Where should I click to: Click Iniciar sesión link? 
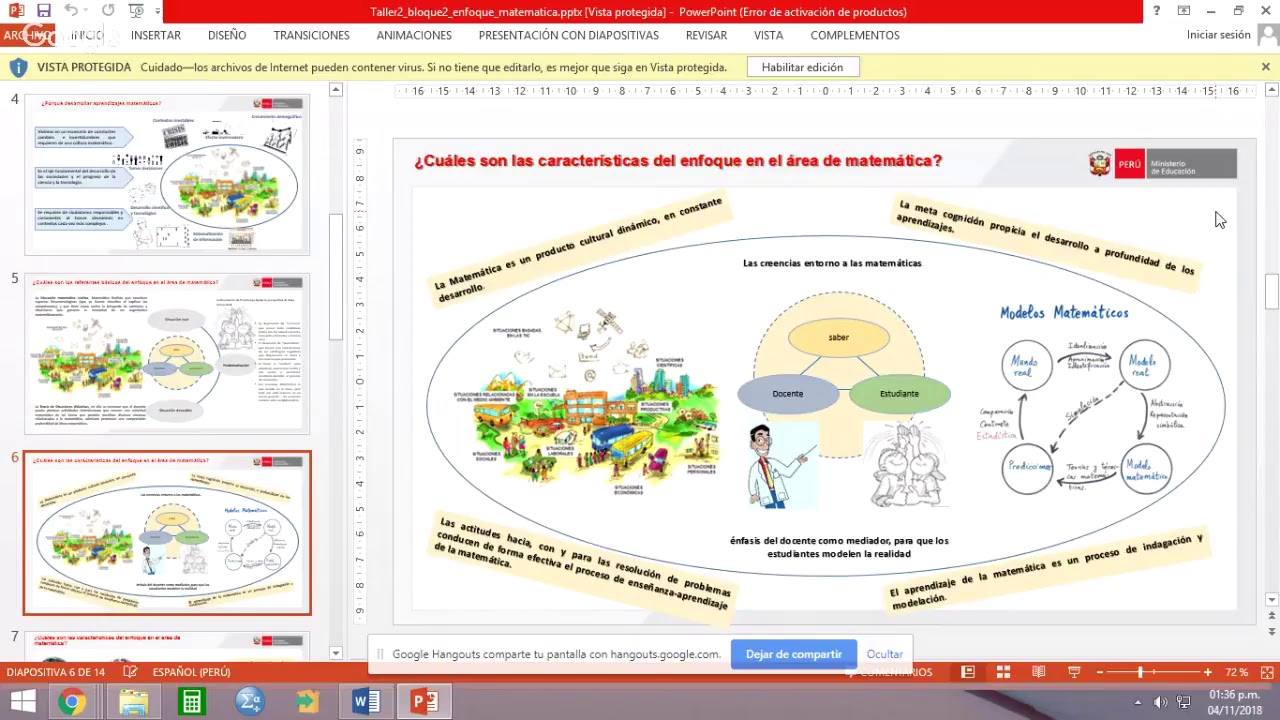pyautogui.click(x=1218, y=35)
